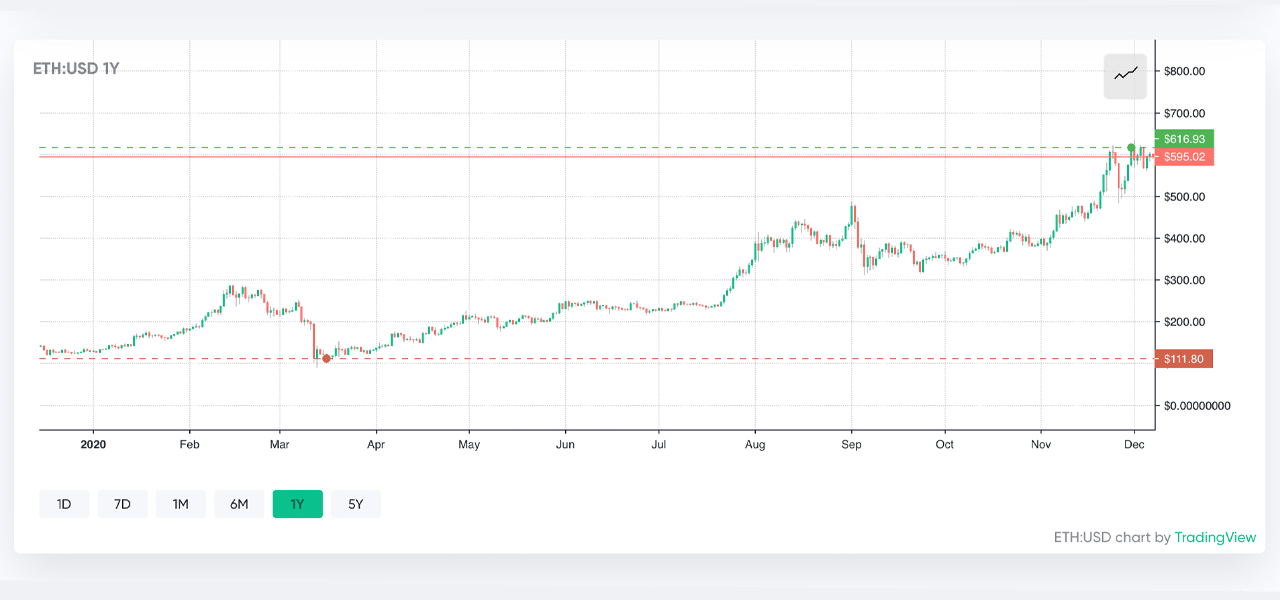
Task: Click the Jul time axis label
Action: click(659, 443)
